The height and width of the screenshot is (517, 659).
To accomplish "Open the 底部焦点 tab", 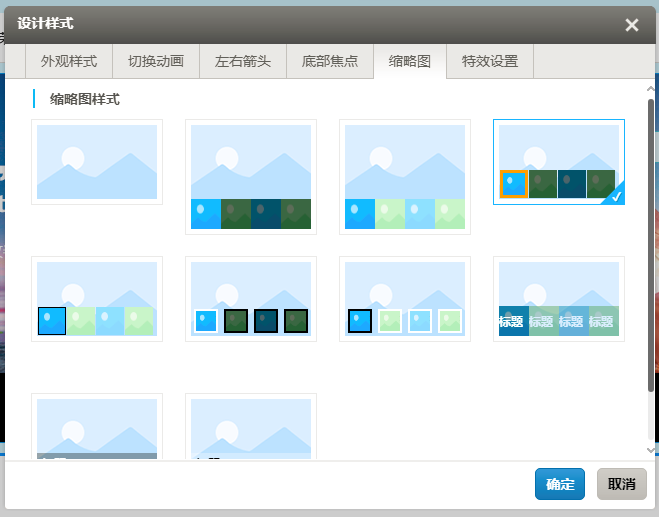I will coord(330,61).
